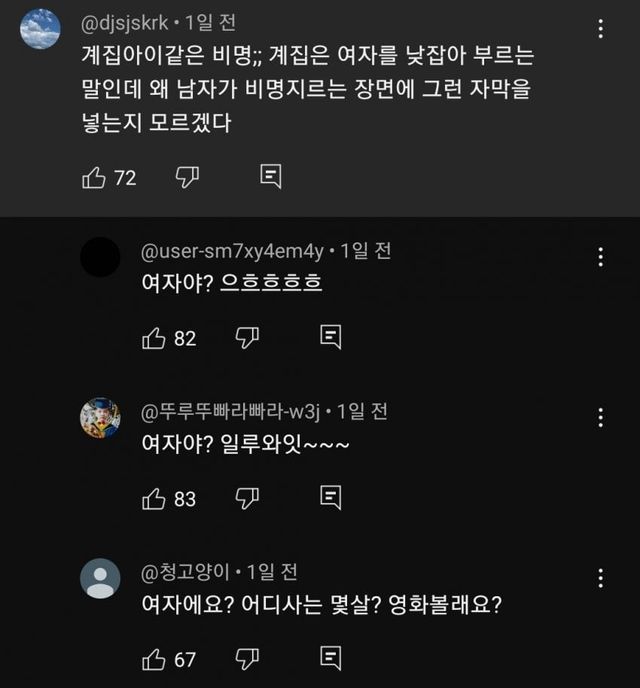Screen dimensions: 640x688
Task: Reply to the @user-sm7xy4em4y comment
Action: coord(331,338)
